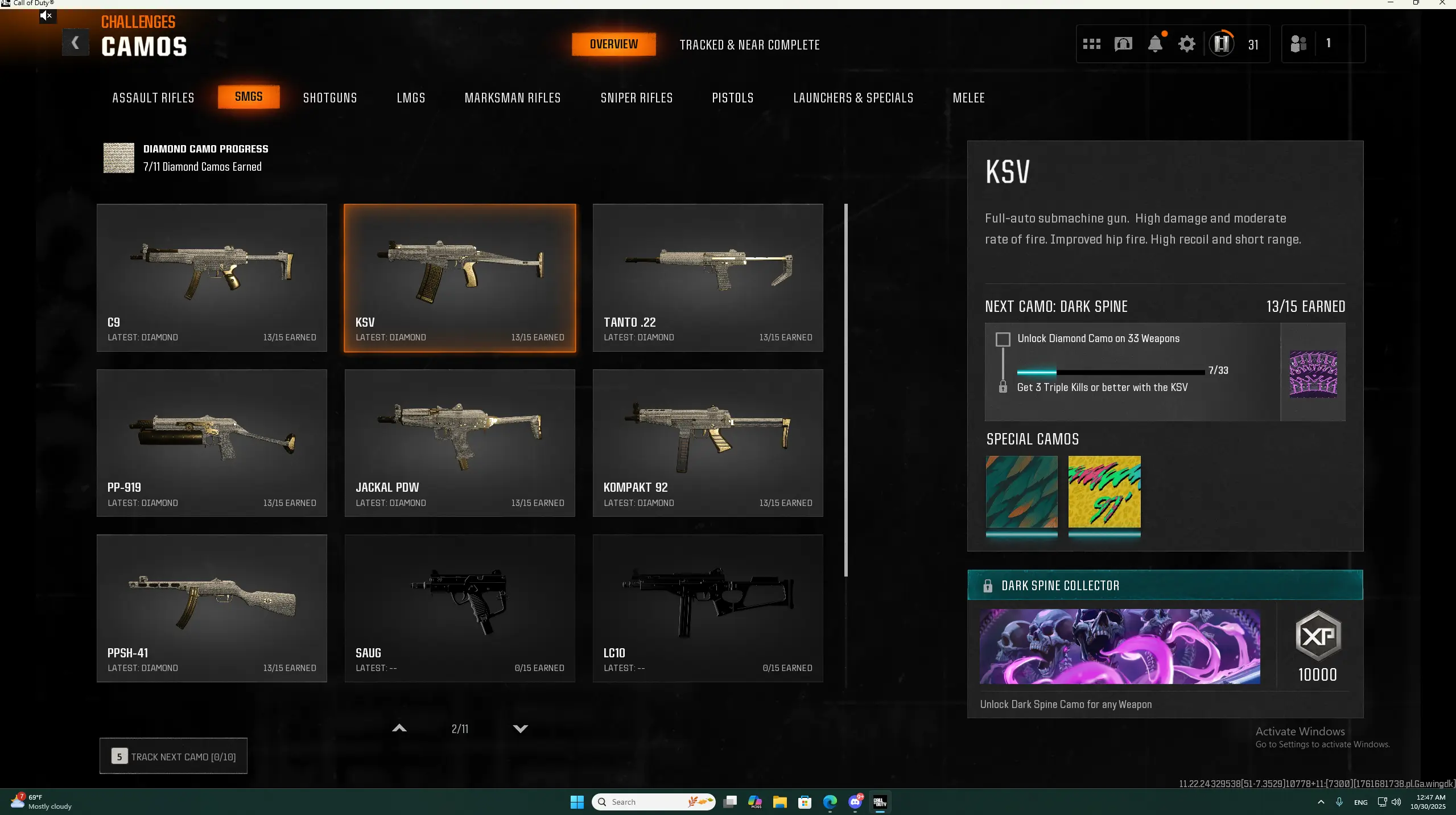Screen dimensions: 1456x815
Task: Go to next page with down chevron
Action: [x=520, y=728]
